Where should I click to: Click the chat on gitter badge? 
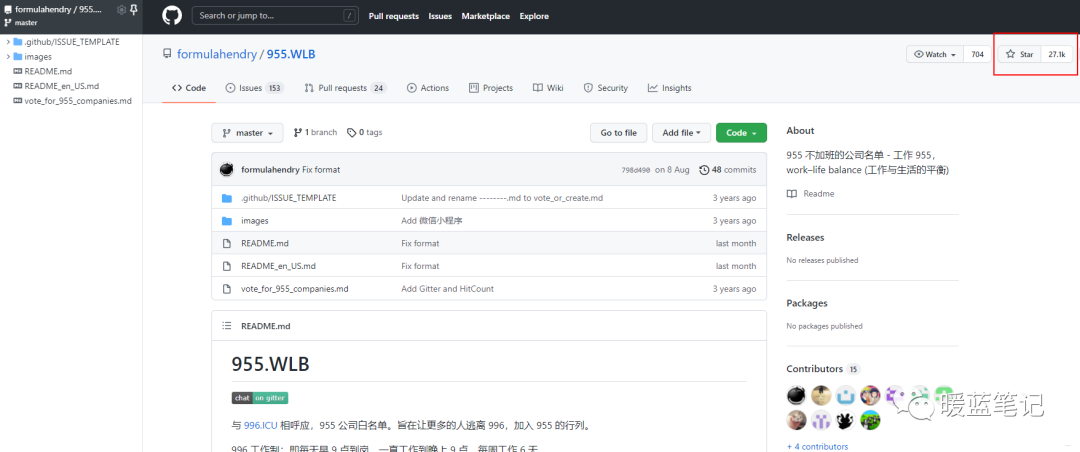[260, 398]
